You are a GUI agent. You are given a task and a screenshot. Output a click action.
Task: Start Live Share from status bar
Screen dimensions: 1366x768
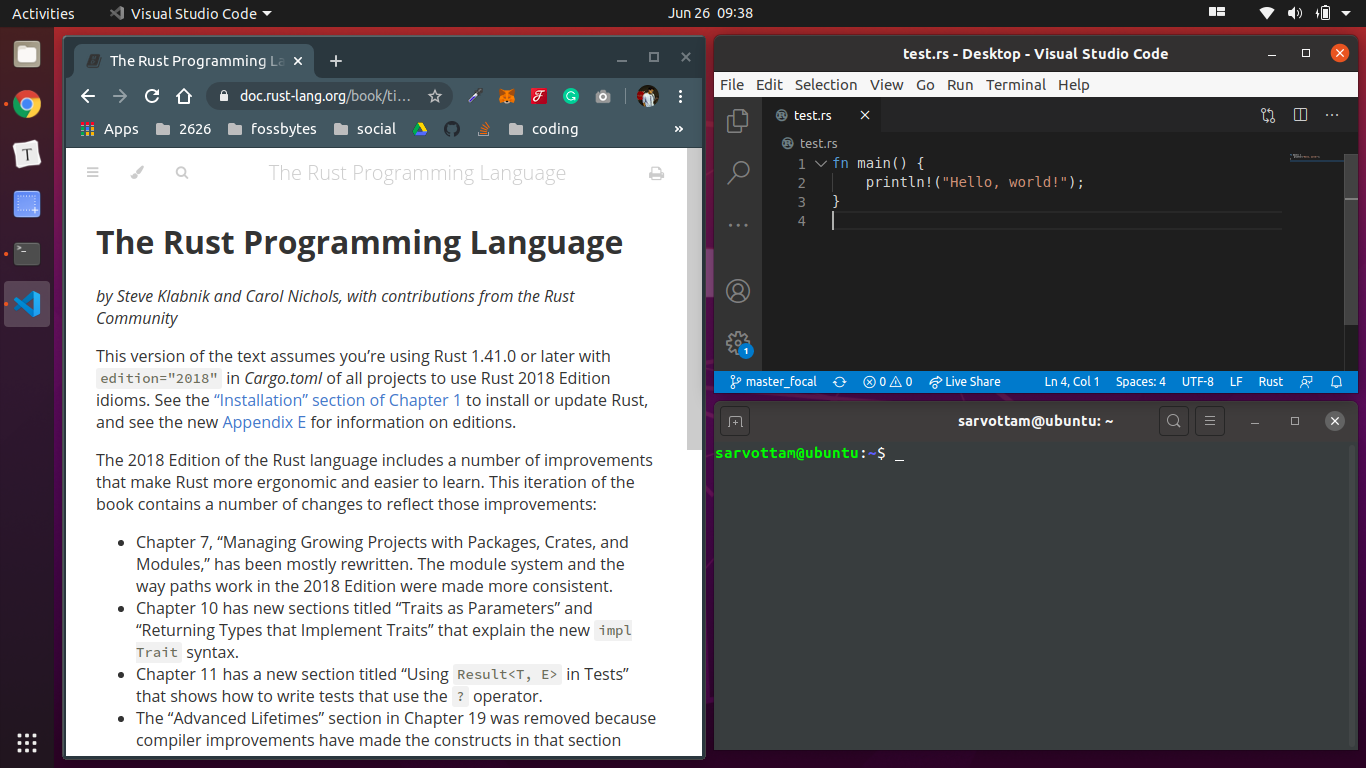click(x=964, y=382)
